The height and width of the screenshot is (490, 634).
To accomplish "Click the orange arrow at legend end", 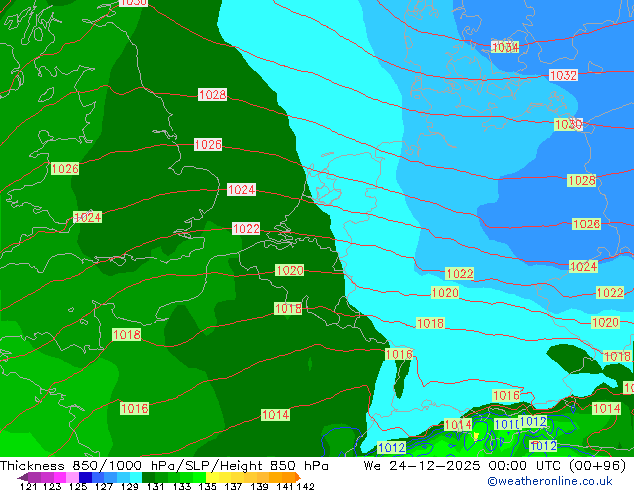I will coord(297,477).
